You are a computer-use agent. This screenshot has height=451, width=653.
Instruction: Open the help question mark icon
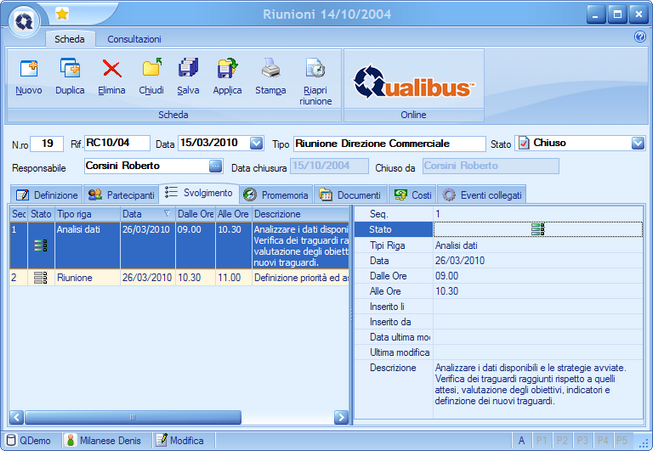[x=640, y=37]
